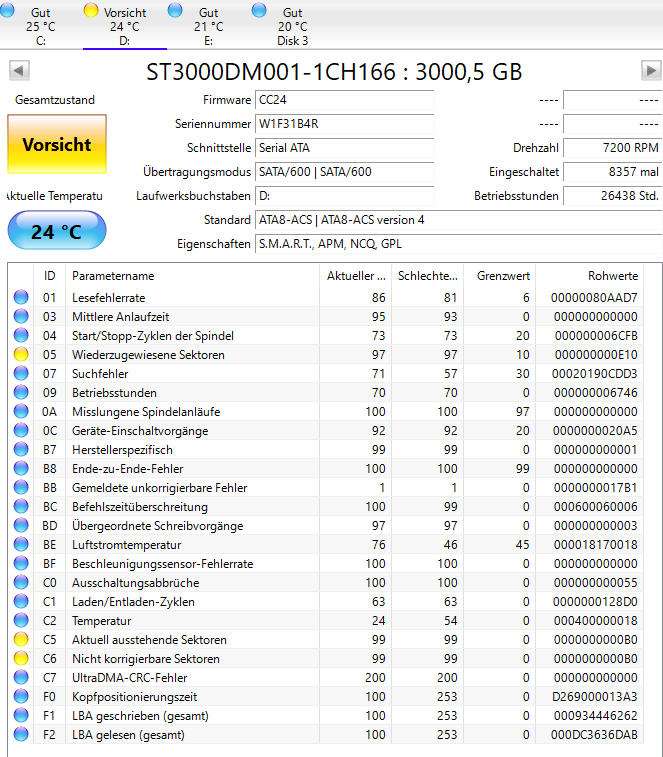Viewport: 663px width, 757px height.
Task: Click status icon for row C2 Temperatur
Action: coord(21,620)
